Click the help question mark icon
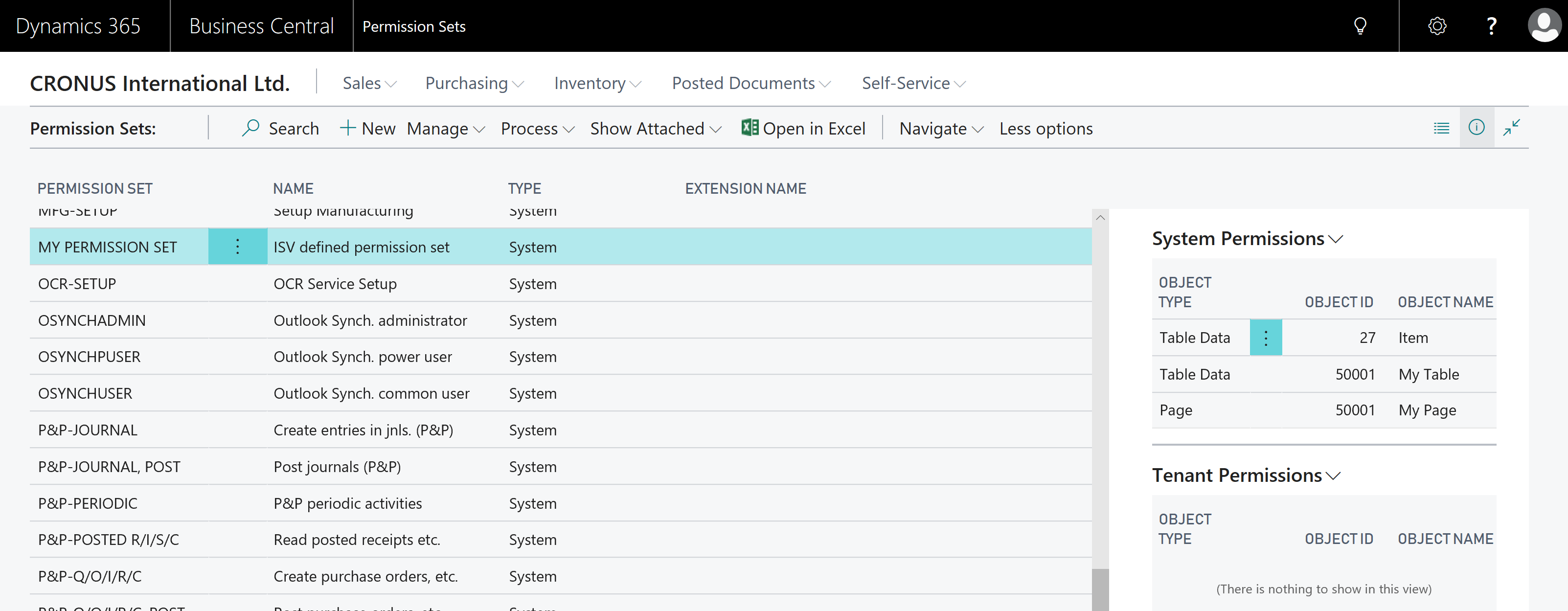 click(x=1491, y=25)
